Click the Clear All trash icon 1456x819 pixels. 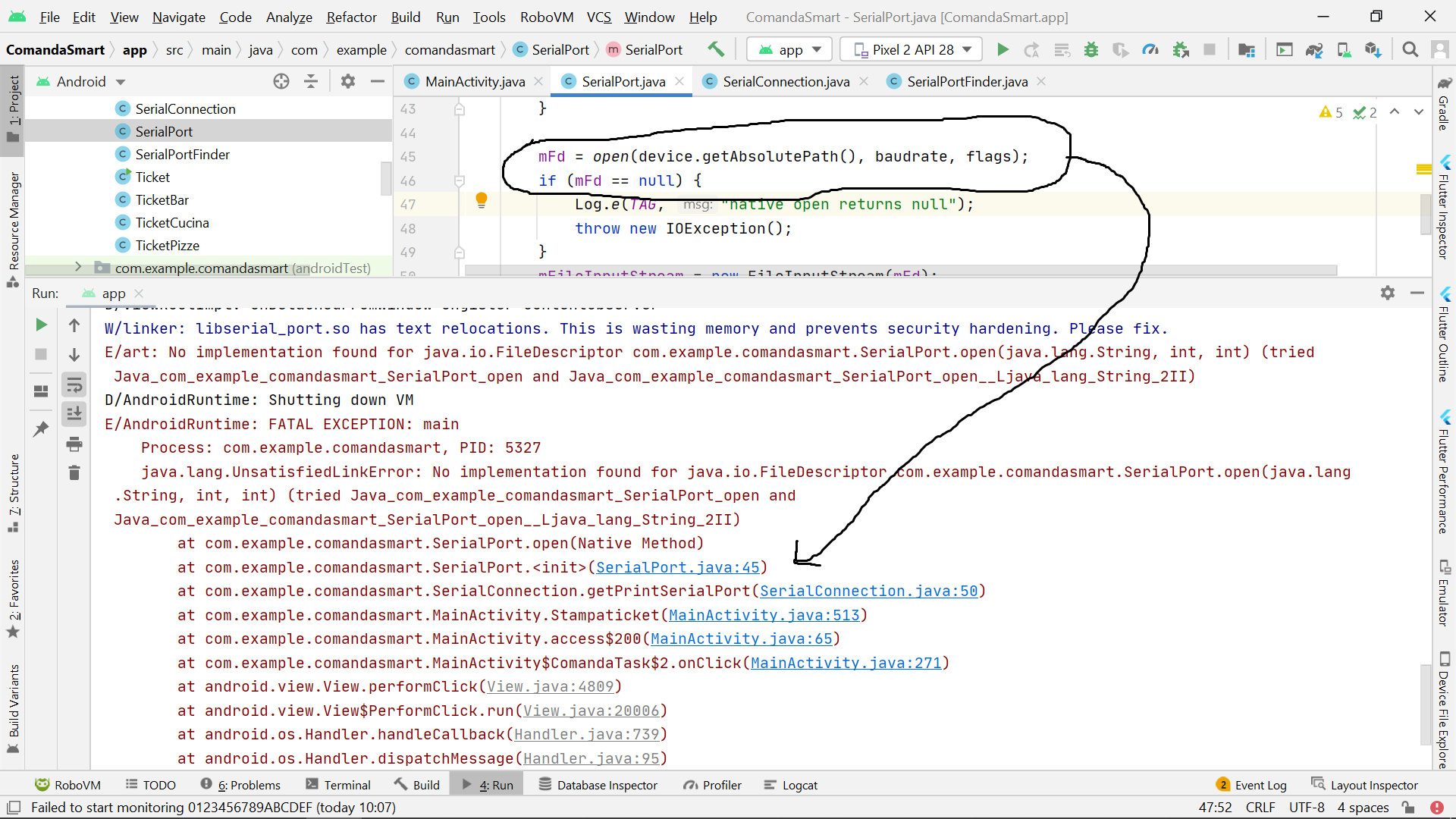(74, 473)
